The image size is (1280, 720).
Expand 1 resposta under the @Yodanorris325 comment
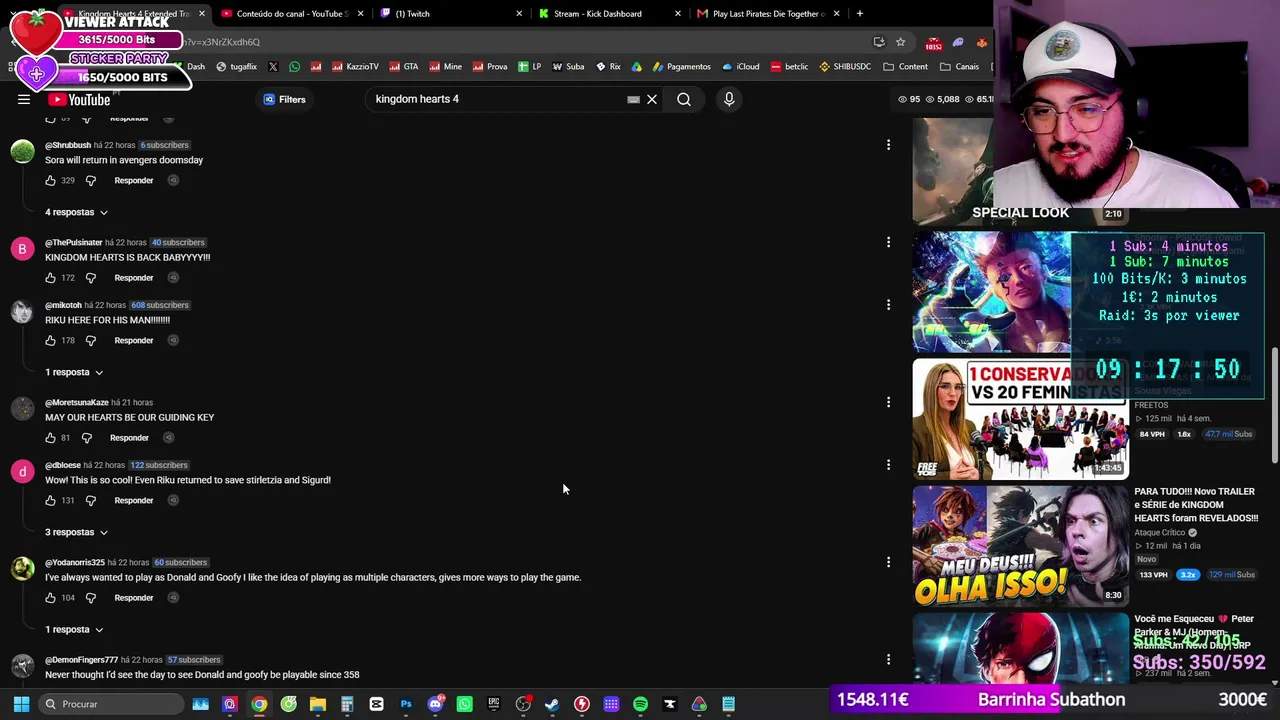point(74,629)
